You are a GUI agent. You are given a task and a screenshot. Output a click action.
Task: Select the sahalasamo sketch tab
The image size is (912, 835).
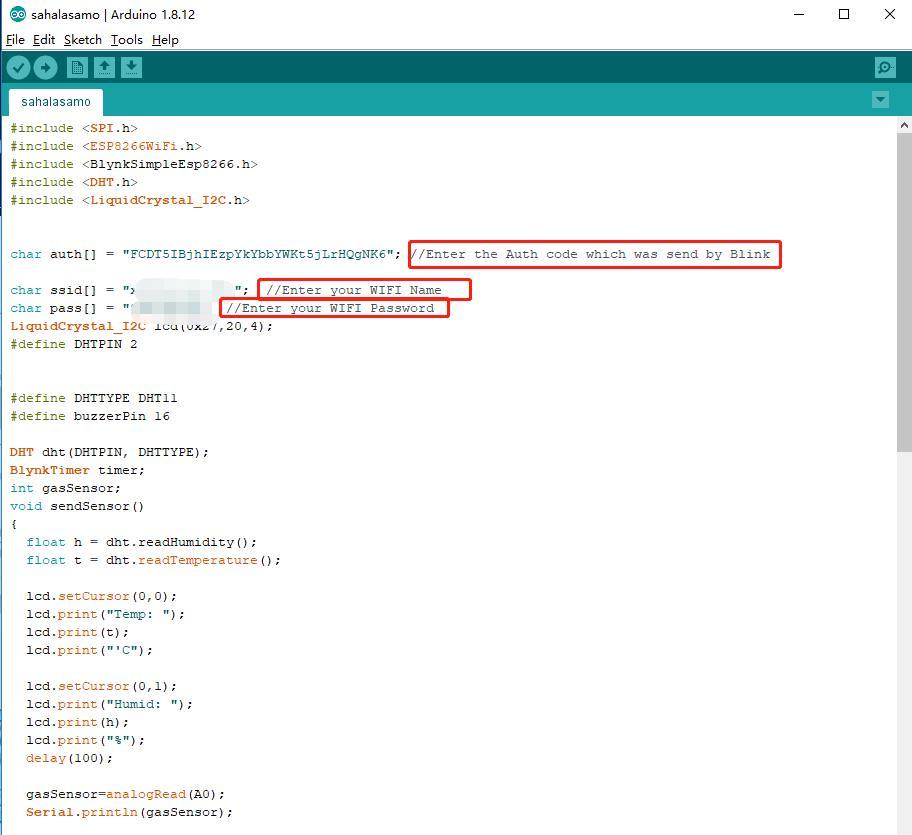[56, 102]
